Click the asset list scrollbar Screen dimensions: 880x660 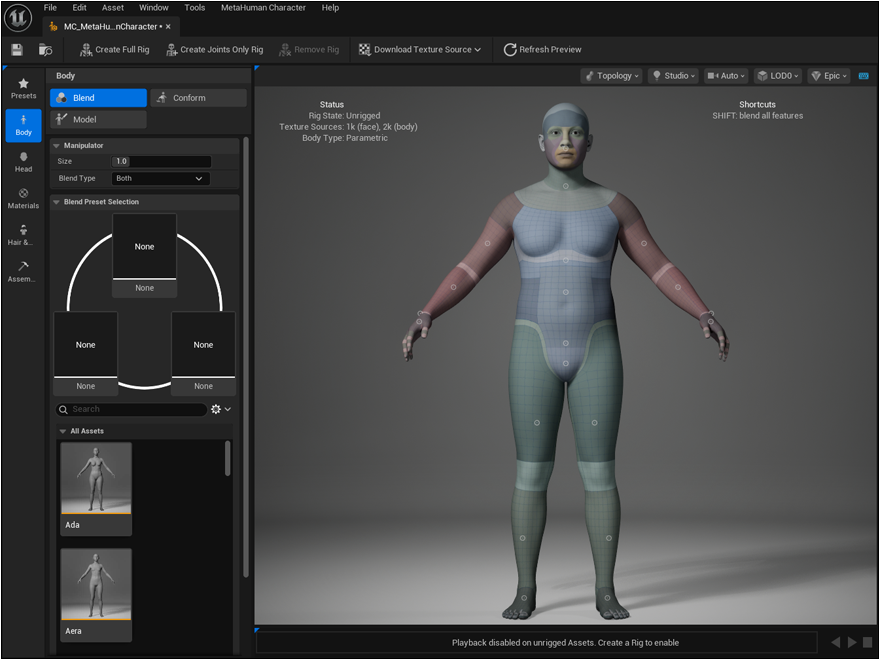(228, 458)
